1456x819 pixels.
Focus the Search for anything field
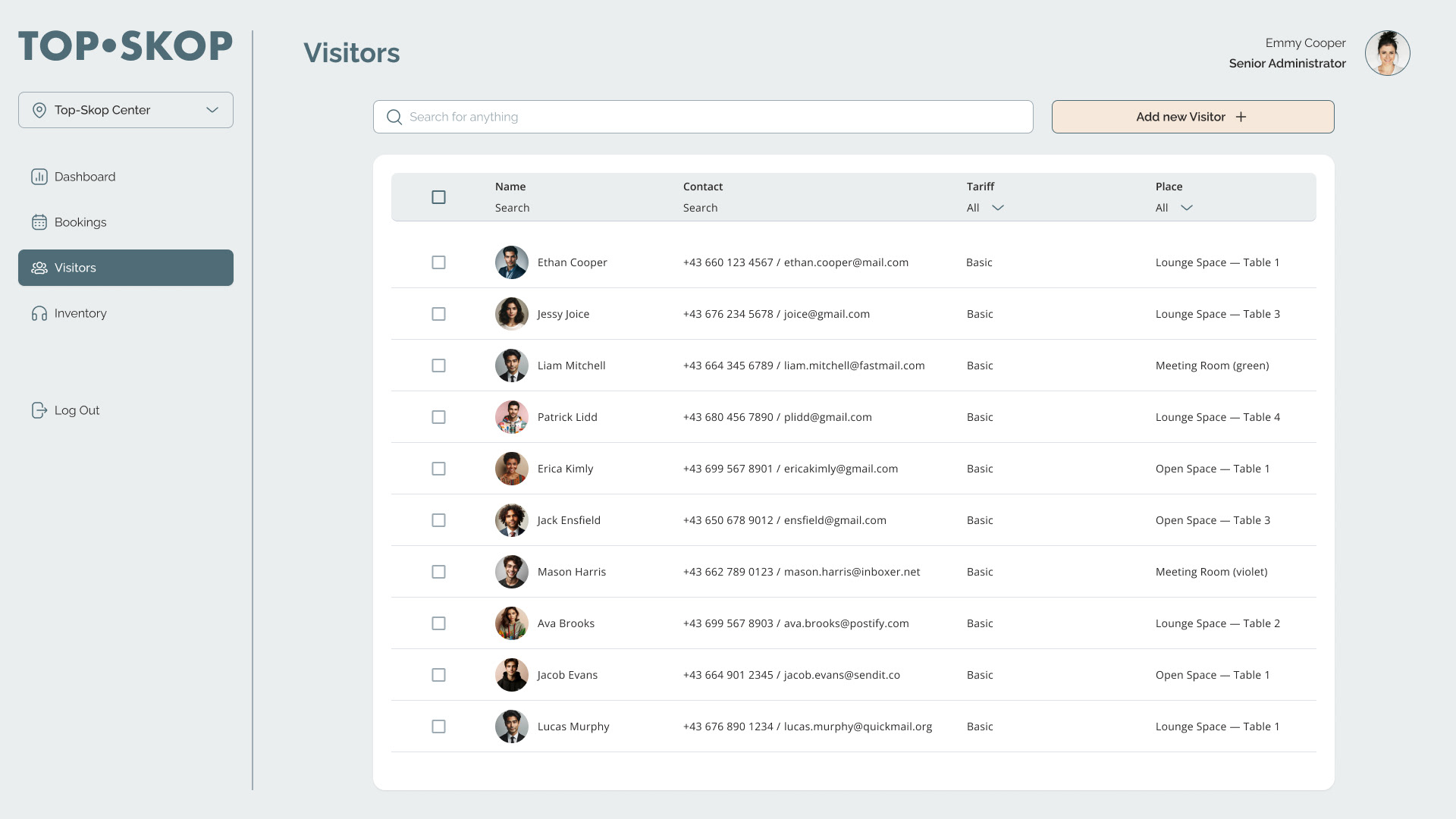point(713,117)
